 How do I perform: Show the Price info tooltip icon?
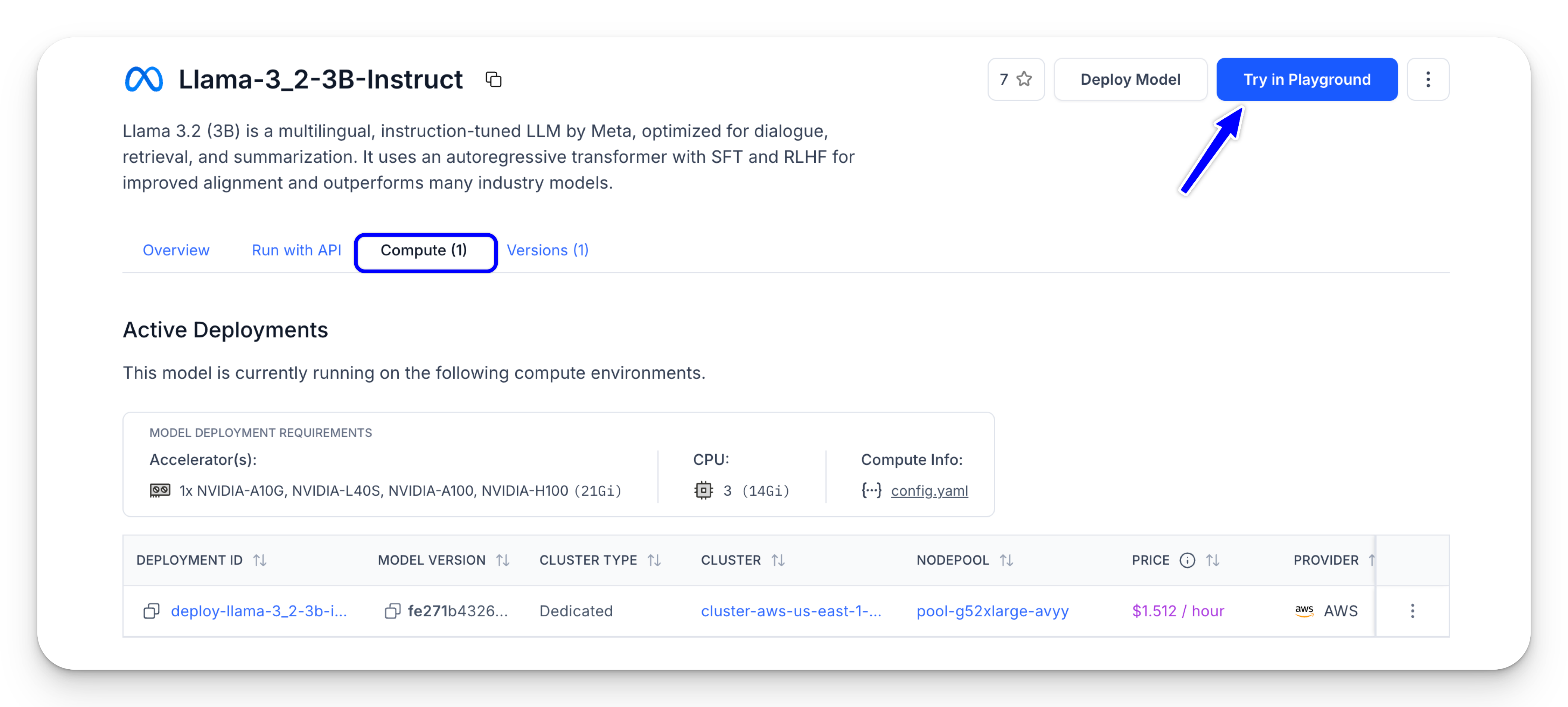point(1187,560)
